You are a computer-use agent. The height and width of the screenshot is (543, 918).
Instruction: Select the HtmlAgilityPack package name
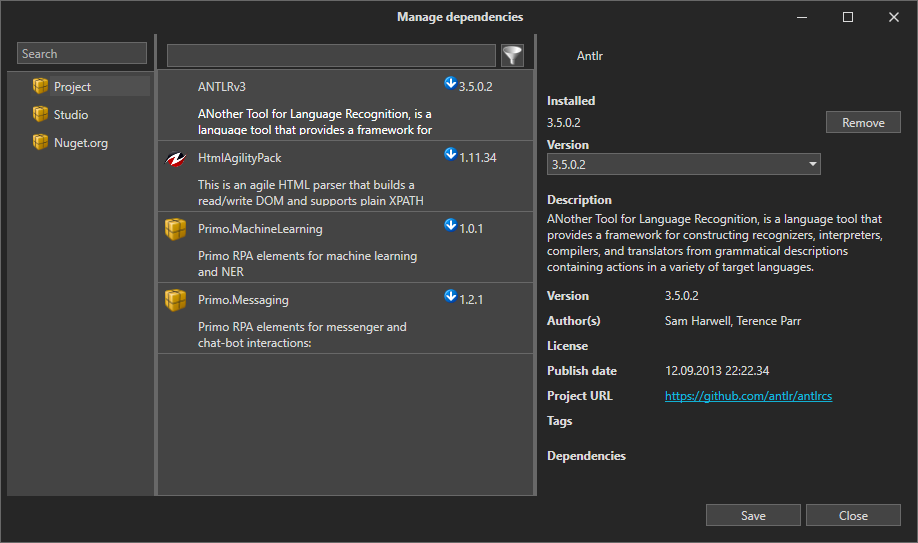(x=239, y=158)
